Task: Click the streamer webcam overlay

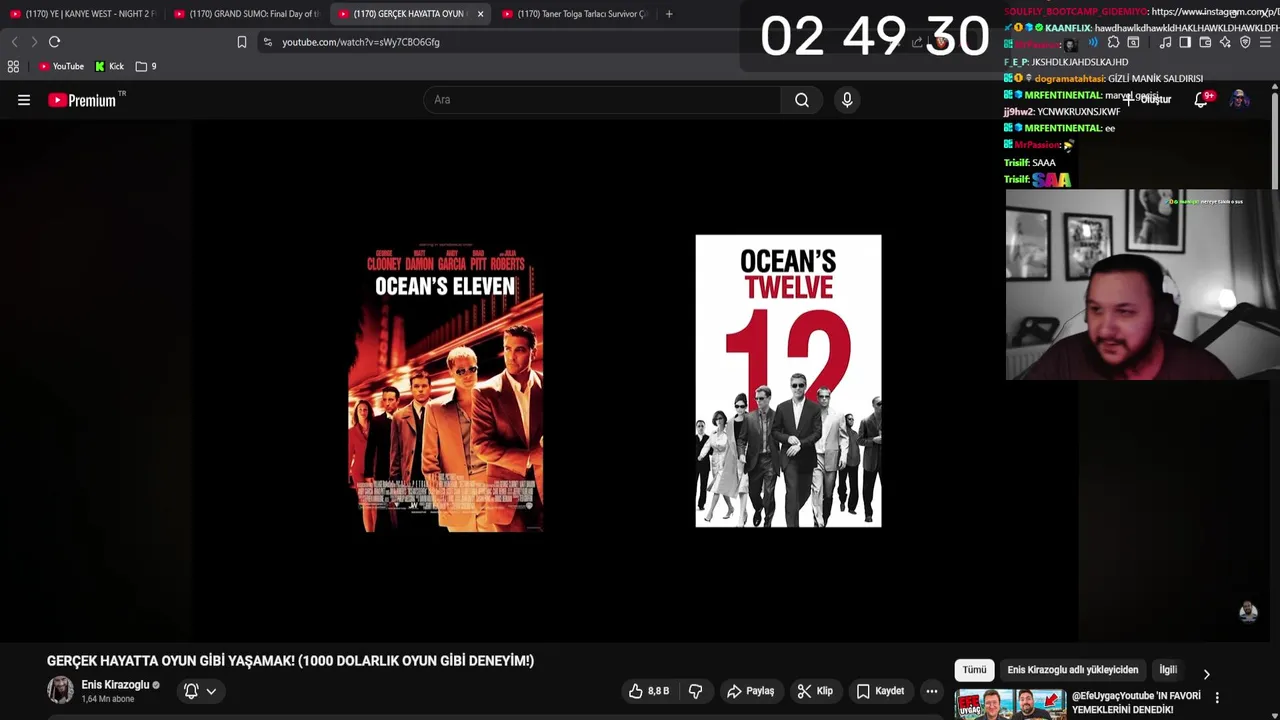Action: (x=1142, y=285)
